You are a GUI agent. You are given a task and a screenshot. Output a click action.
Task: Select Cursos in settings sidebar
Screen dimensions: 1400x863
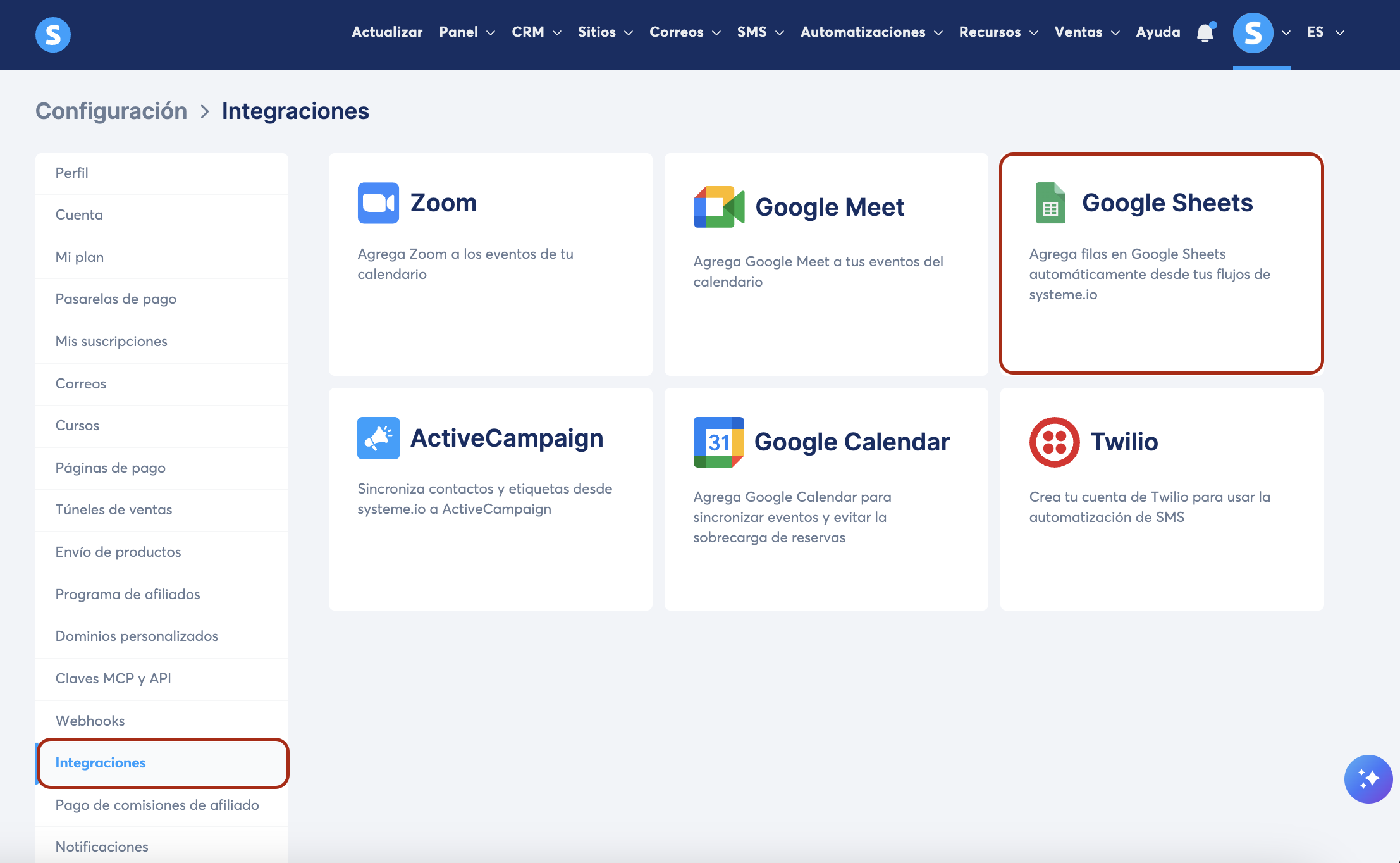(x=162, y=426)
